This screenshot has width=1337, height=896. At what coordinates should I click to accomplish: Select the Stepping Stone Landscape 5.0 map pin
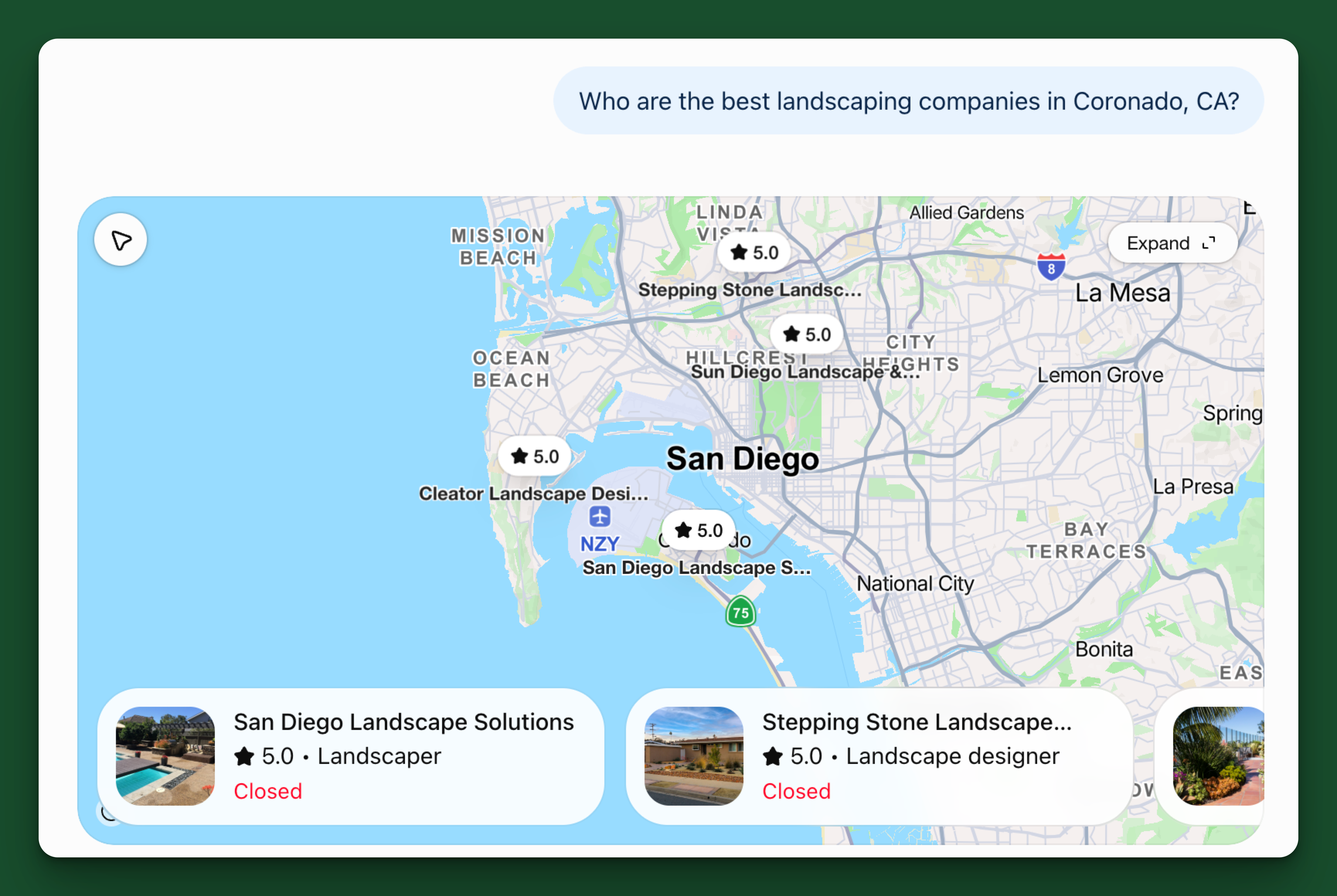(754, 252)
